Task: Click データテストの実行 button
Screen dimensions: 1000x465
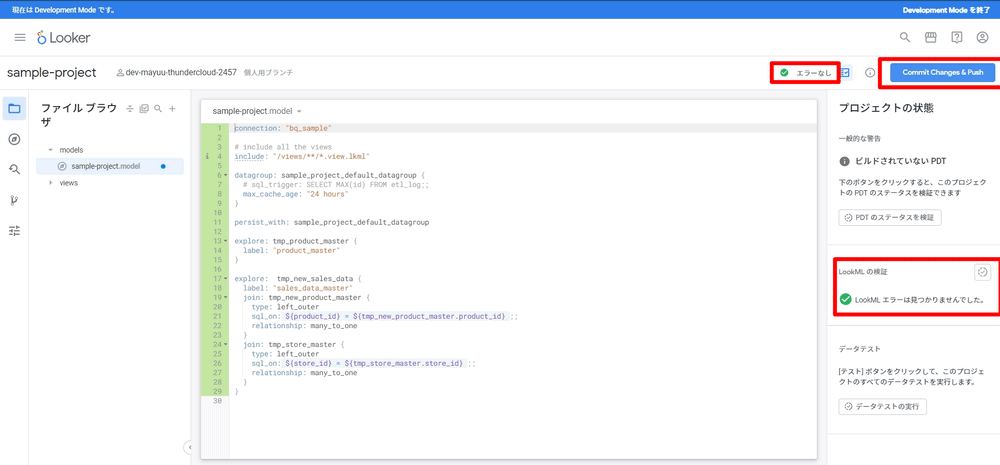Action: tap(882, 406)
